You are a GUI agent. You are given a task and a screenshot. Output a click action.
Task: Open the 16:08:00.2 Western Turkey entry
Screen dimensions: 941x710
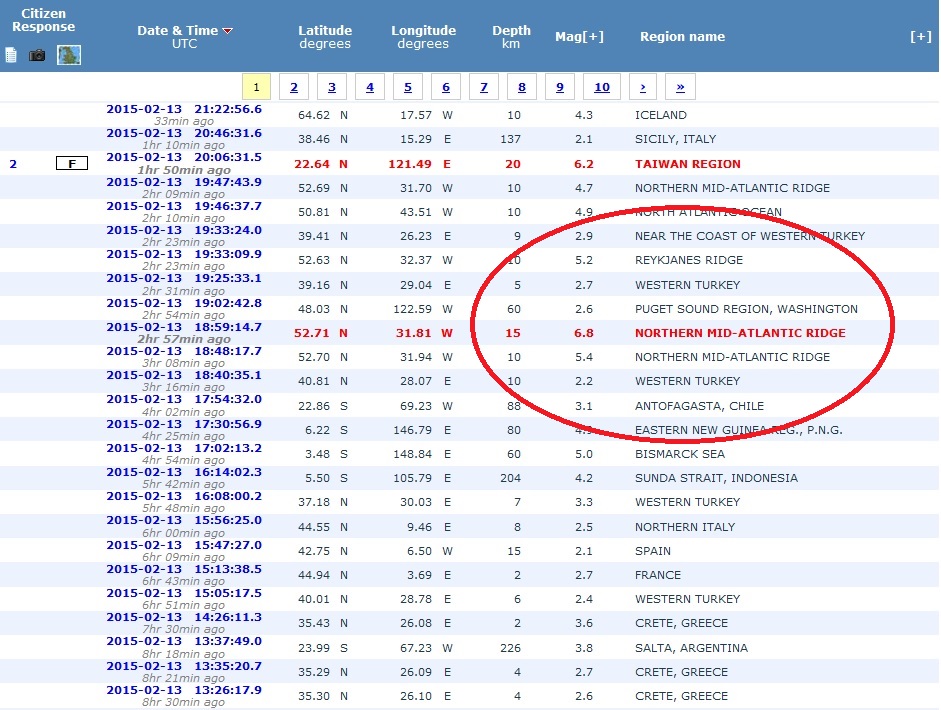point(184,496)
